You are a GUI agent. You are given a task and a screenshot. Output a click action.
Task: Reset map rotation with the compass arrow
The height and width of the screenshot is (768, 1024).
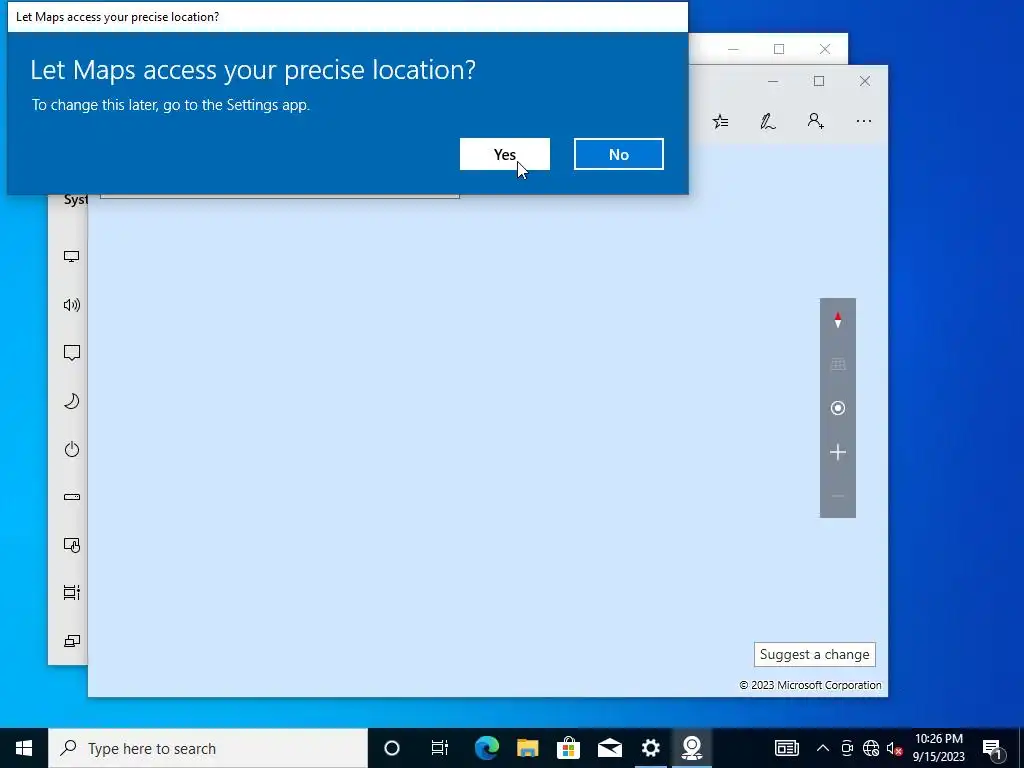pos(838,320)
